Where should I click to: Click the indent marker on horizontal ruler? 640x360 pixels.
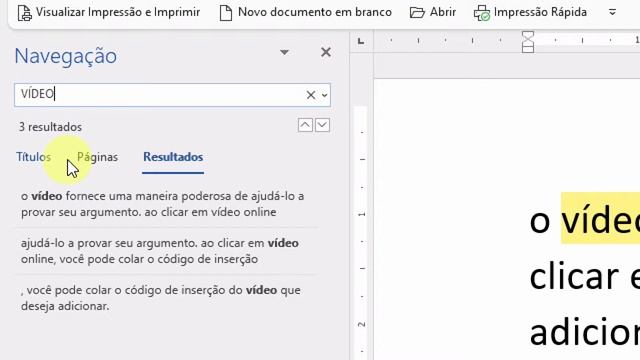click(x=528, y=42)
